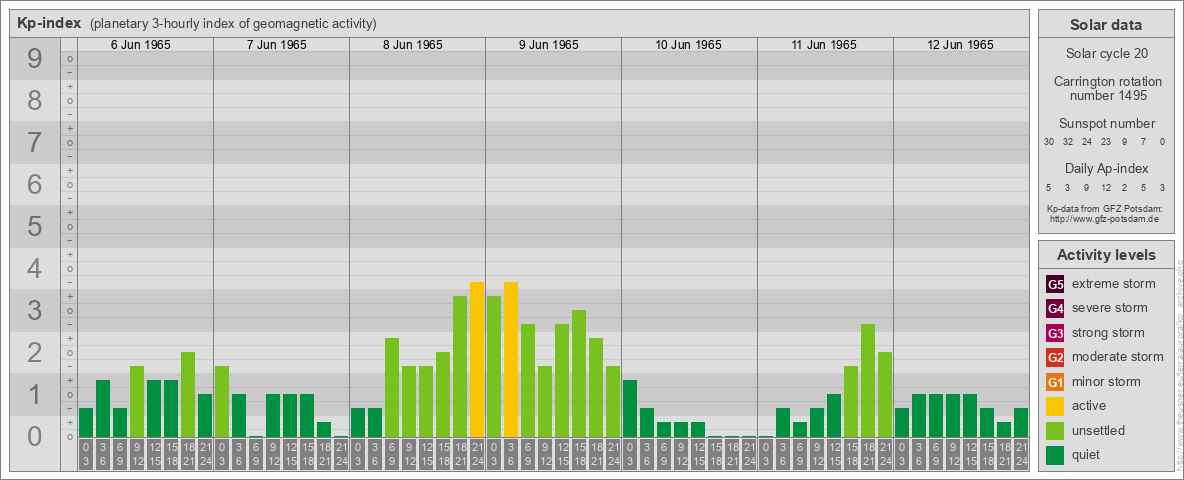Click the quiet legend label text
This screenshot has width=1184, height=480.
tap(1087, 455)
